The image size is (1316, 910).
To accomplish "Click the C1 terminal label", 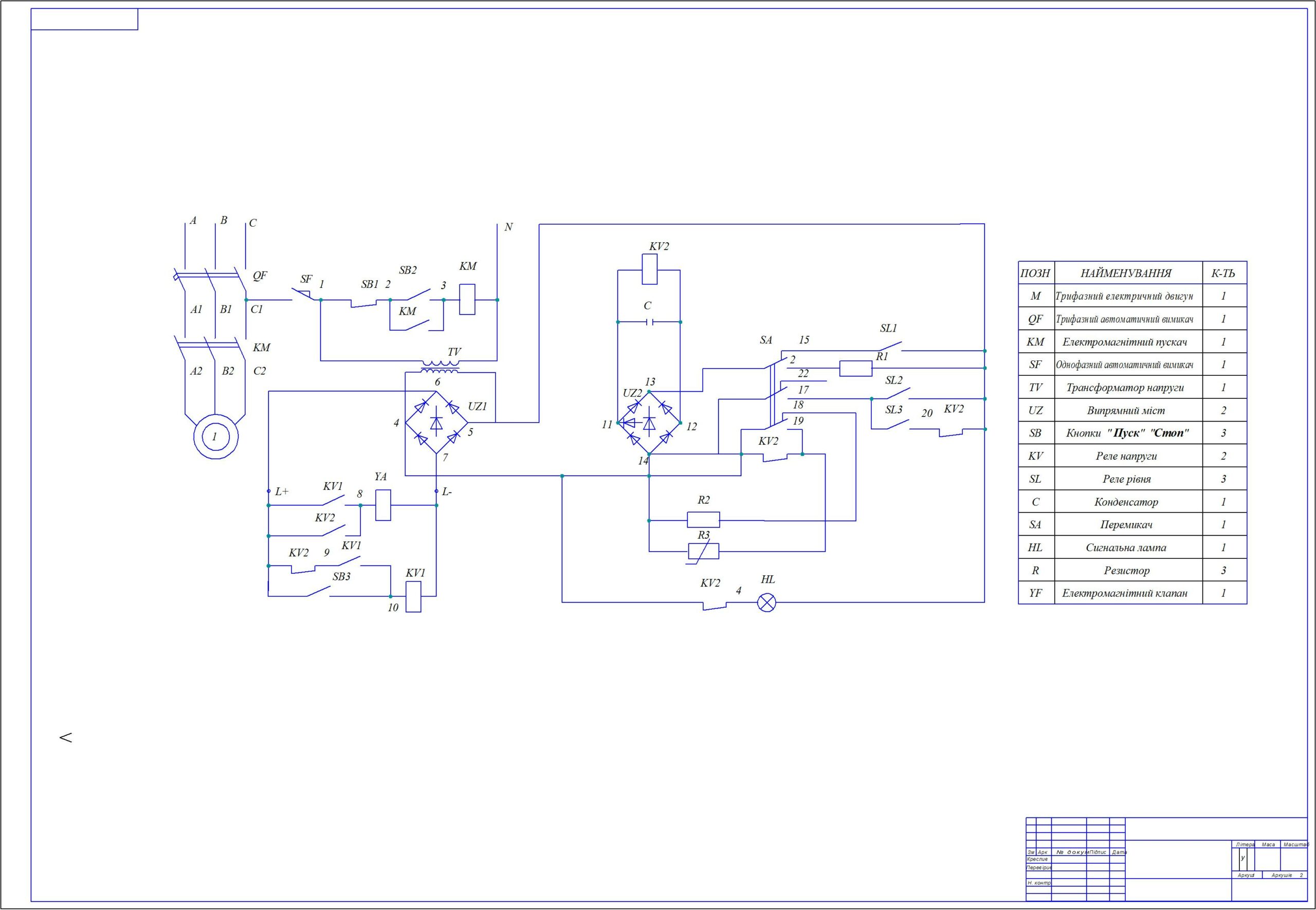I will [257, 309].
